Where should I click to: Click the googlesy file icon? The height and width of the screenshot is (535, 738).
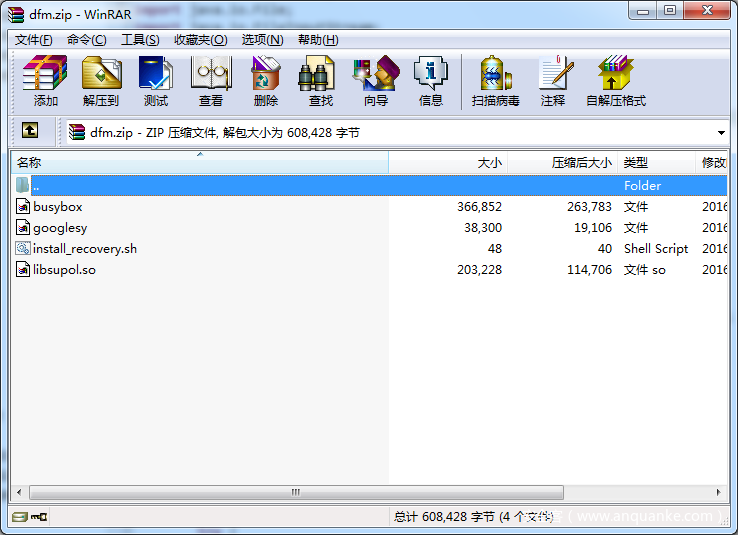coord(23,228)
